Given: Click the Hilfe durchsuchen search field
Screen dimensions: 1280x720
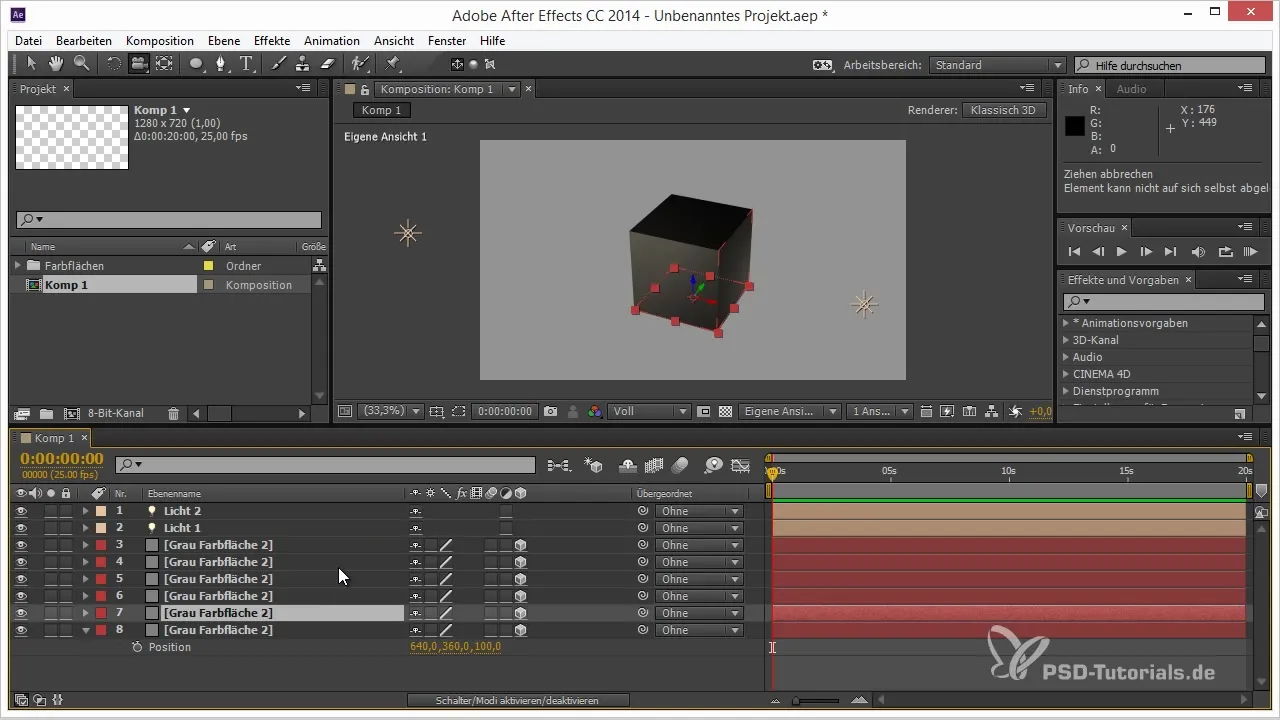Looking at the screenshot, I should pos(1169,65).
